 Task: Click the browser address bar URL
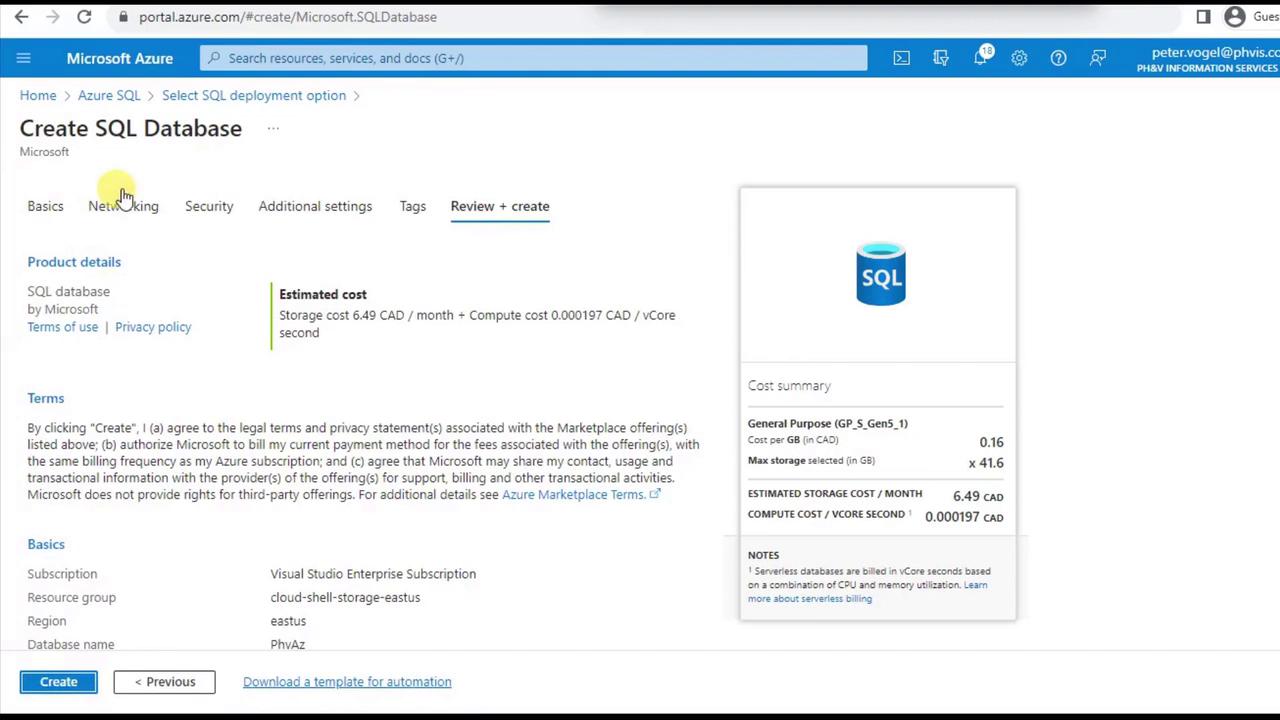288,17
